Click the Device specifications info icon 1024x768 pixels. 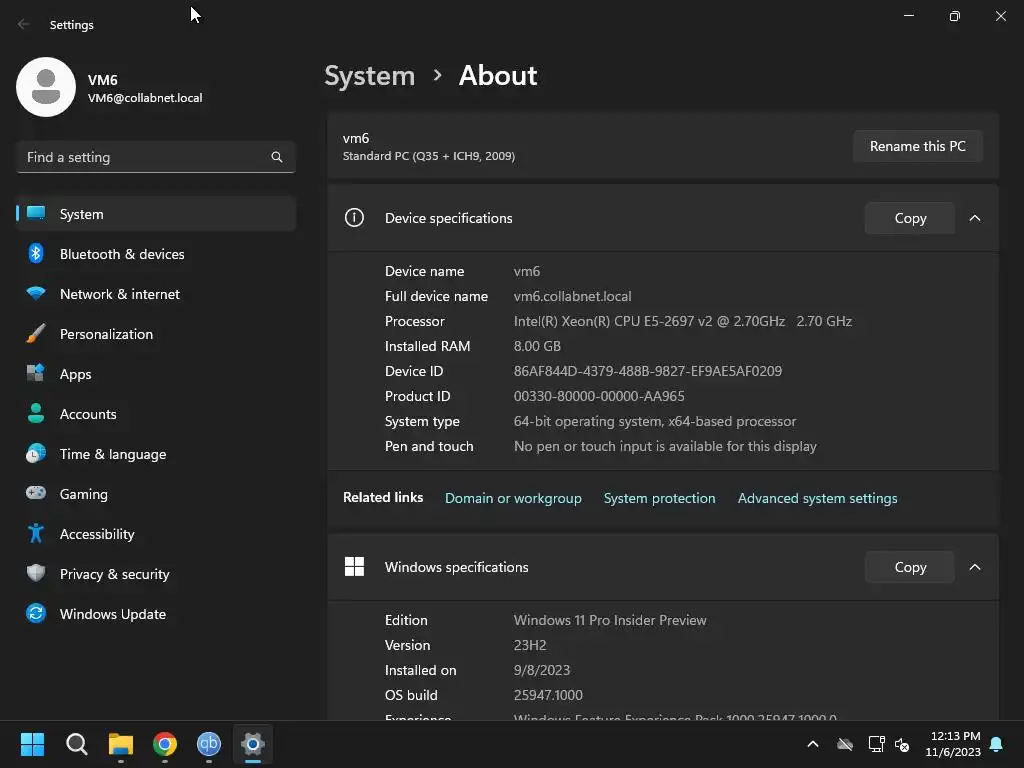pos(354,217)
